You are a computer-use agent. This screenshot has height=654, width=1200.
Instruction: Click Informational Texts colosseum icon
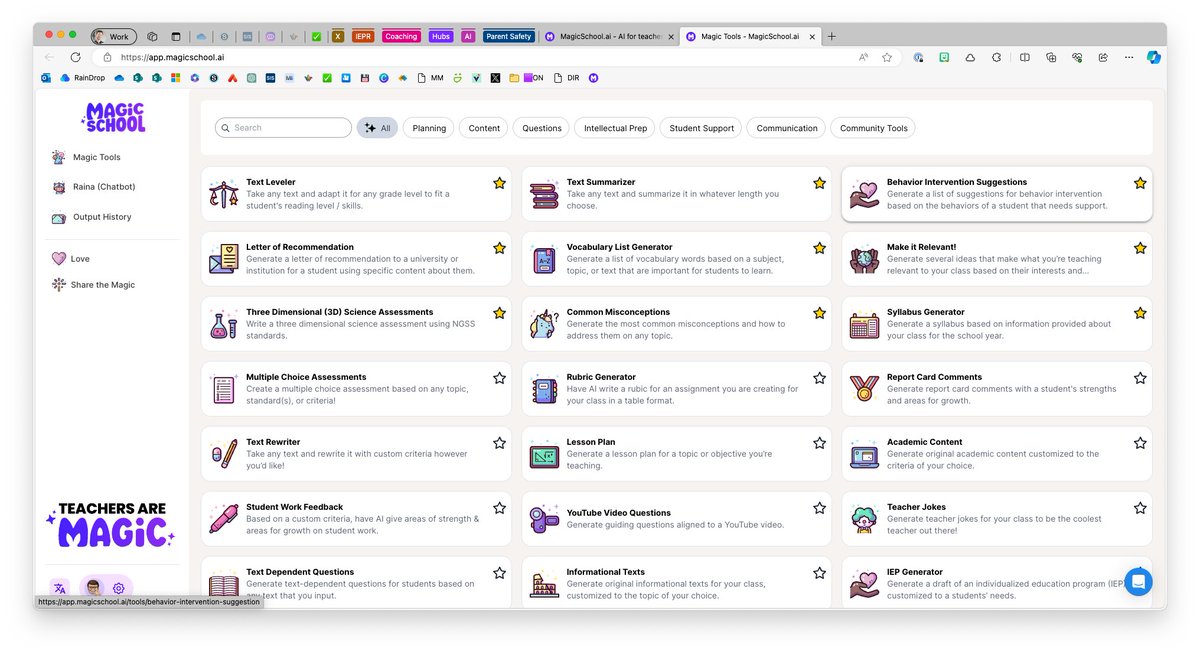coord(544,584)
